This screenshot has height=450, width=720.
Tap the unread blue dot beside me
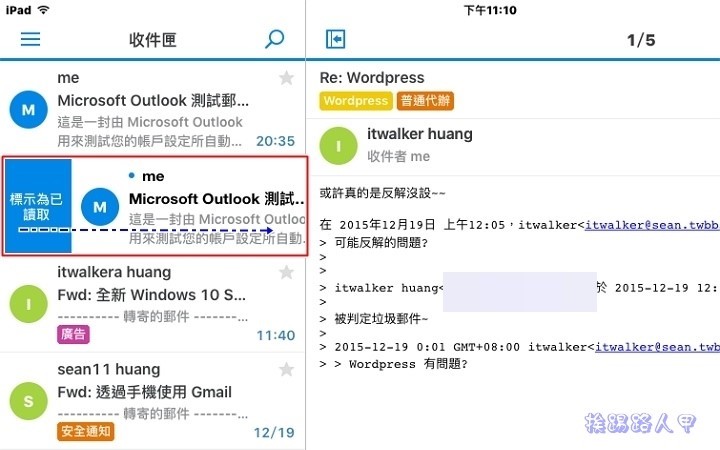pyautogui.click(x=132, y=175)
